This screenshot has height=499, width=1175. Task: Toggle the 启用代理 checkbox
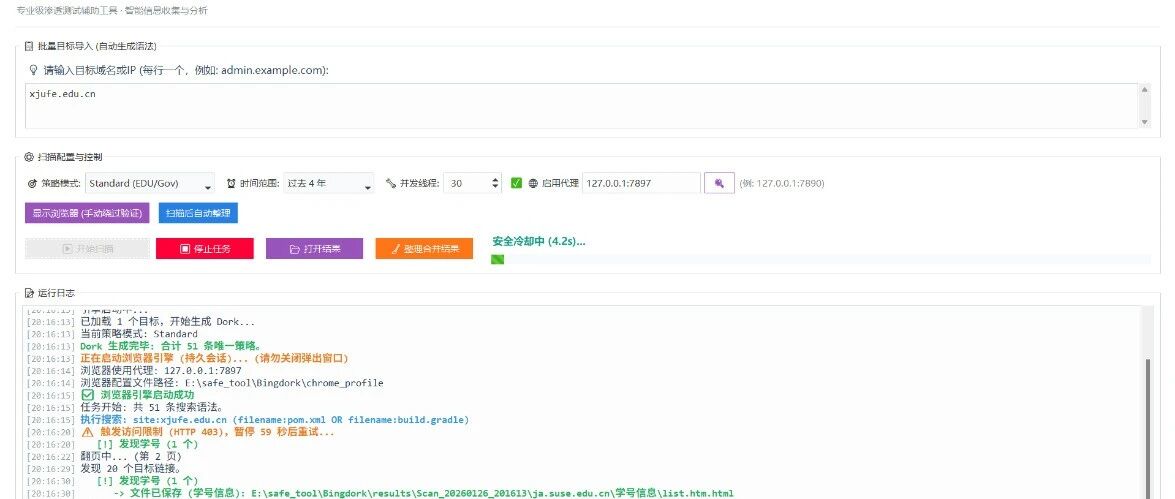click(x=516, y=183)
